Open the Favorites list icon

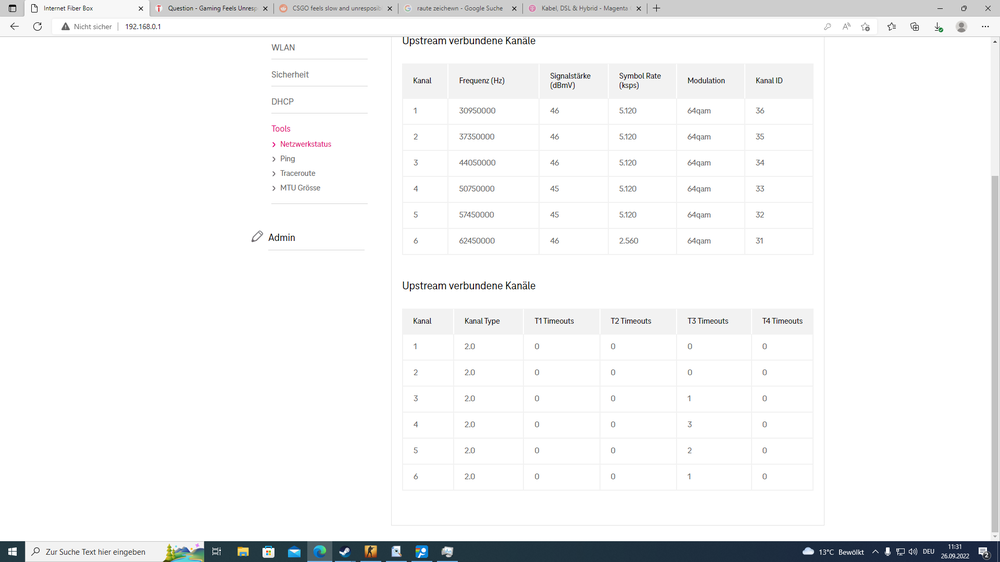[892, 27]
